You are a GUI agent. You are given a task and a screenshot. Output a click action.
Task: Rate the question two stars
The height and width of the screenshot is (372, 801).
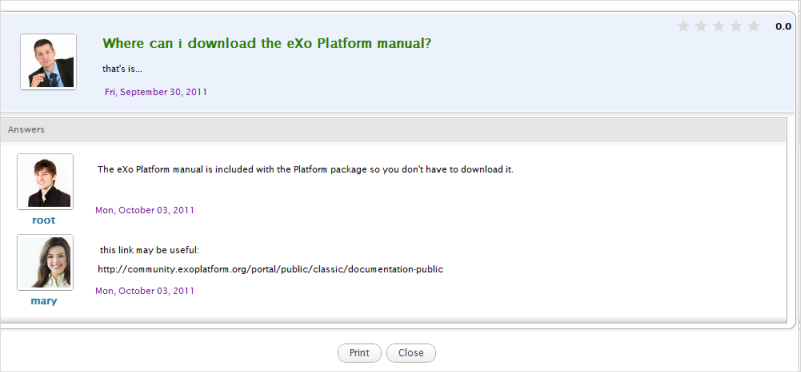point(701,26)
